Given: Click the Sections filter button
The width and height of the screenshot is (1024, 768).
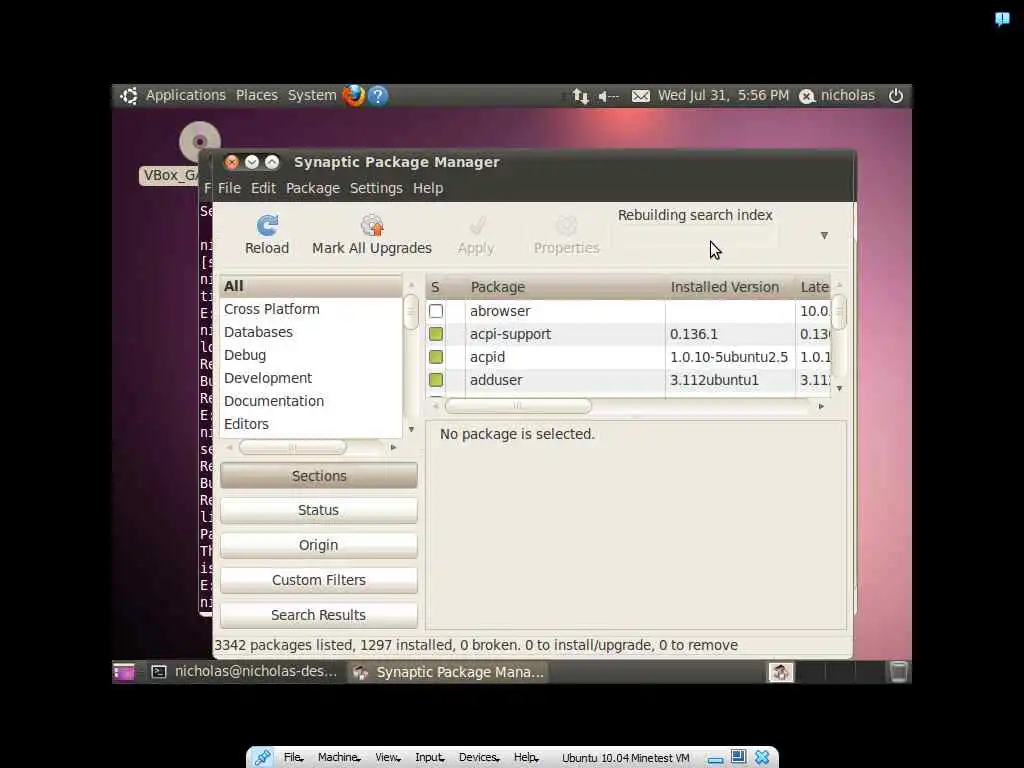Looking at the screenshot, I should pyautogui.click(x=319, y=476).
